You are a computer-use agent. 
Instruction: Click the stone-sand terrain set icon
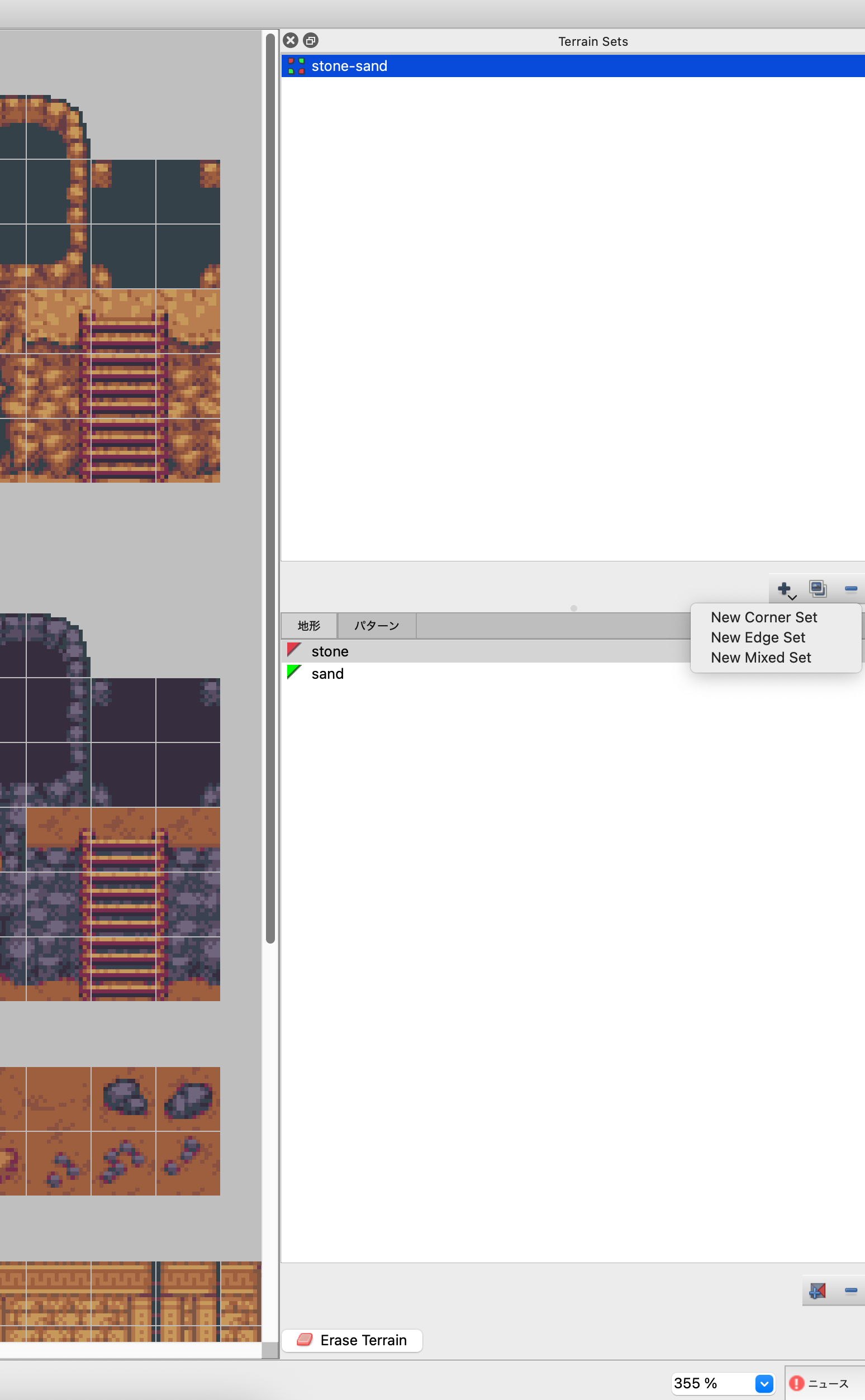click(x=296, y=66)
